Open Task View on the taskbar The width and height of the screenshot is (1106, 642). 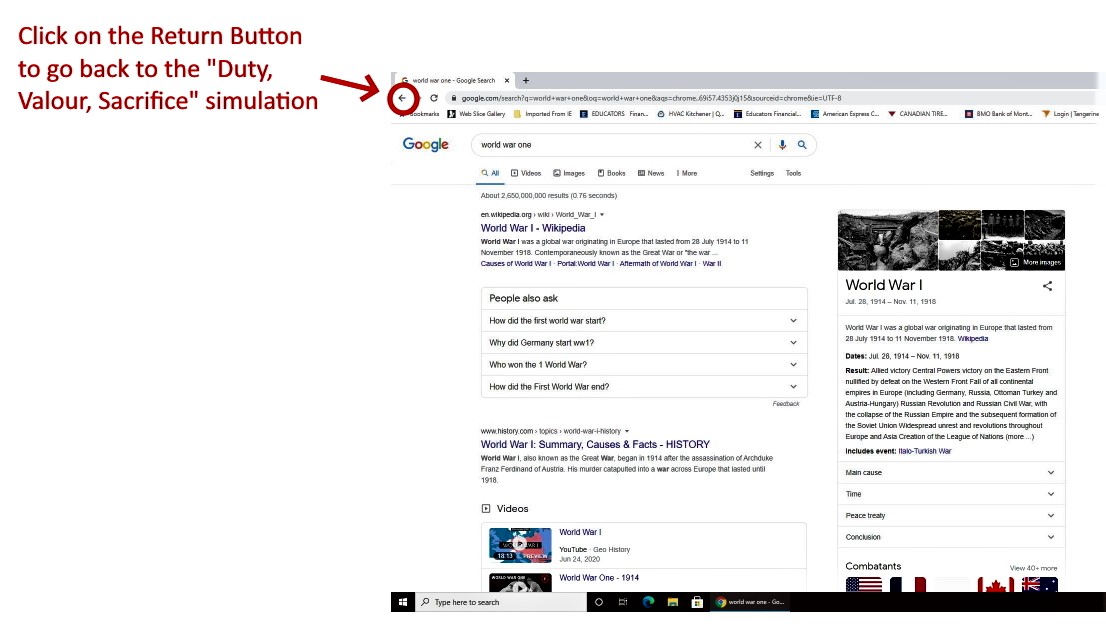coord(623,602)
